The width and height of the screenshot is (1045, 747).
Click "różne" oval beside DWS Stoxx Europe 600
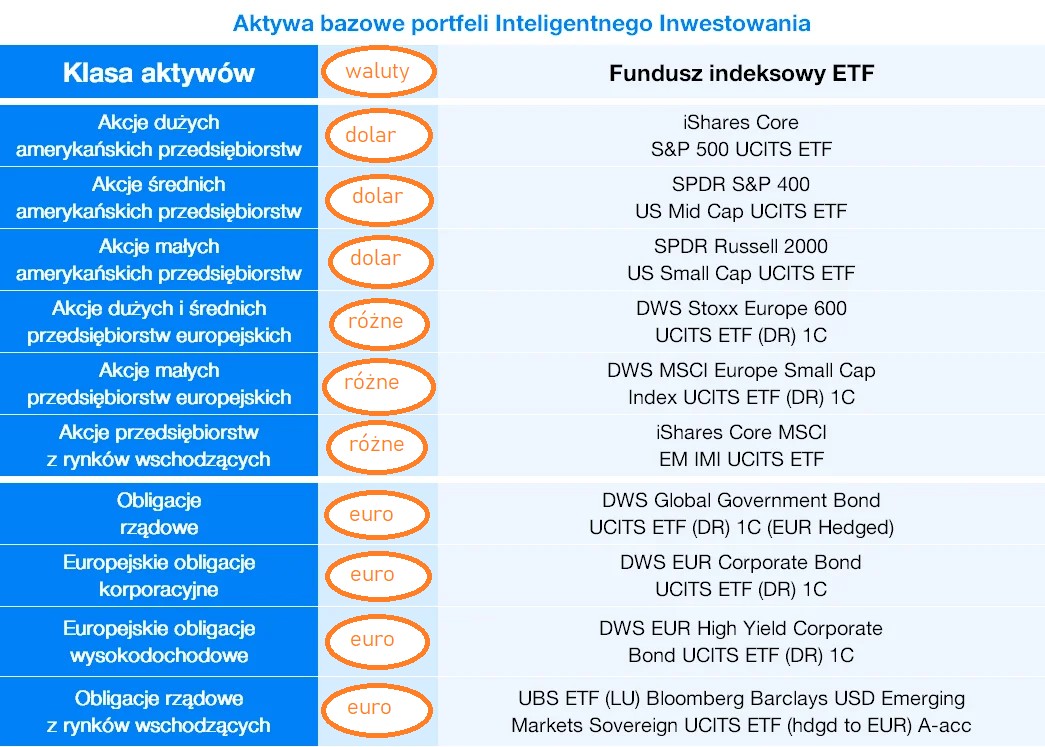[x=377, y=322]
